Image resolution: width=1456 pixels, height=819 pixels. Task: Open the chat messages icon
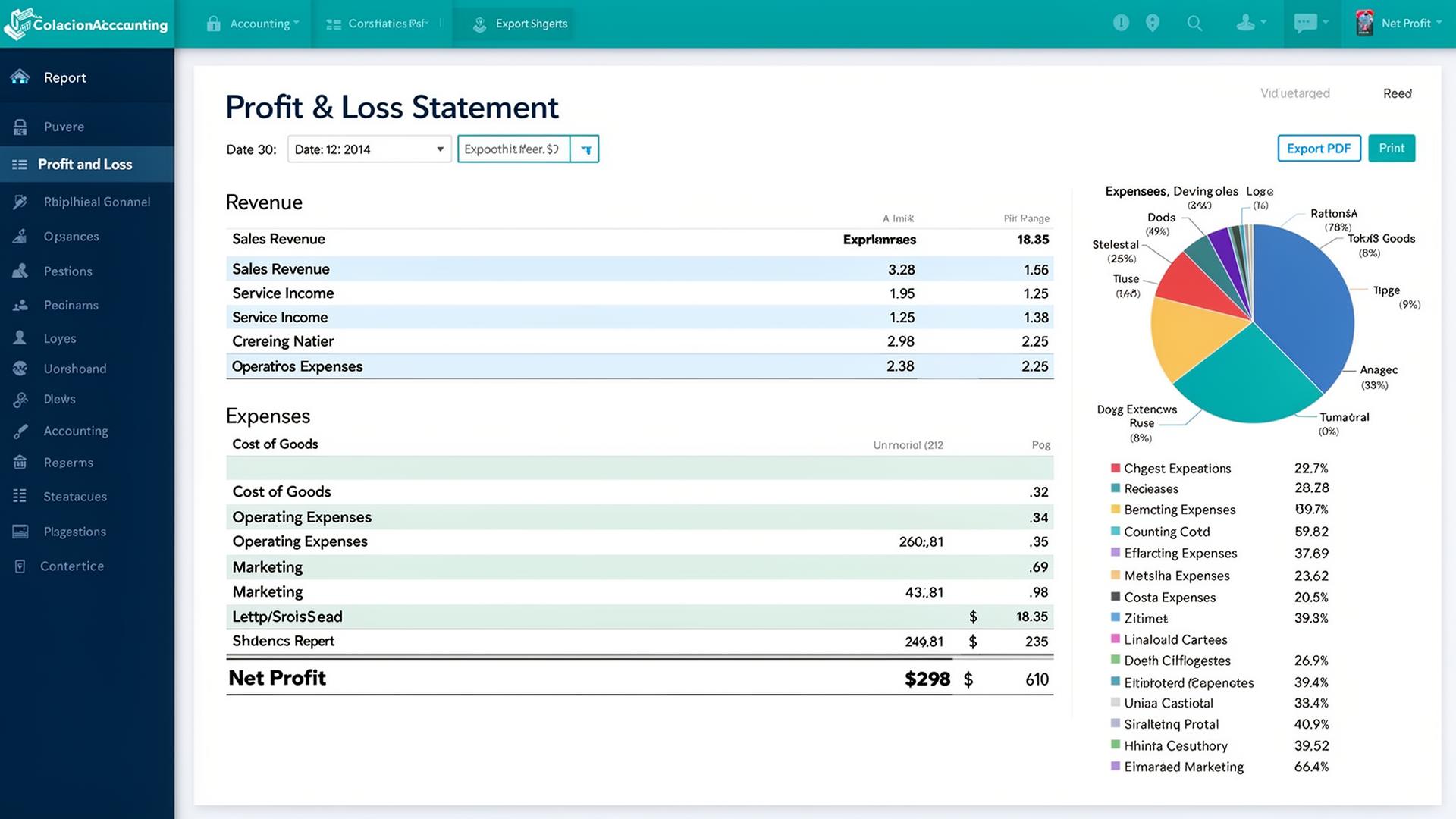point(1305,23)
